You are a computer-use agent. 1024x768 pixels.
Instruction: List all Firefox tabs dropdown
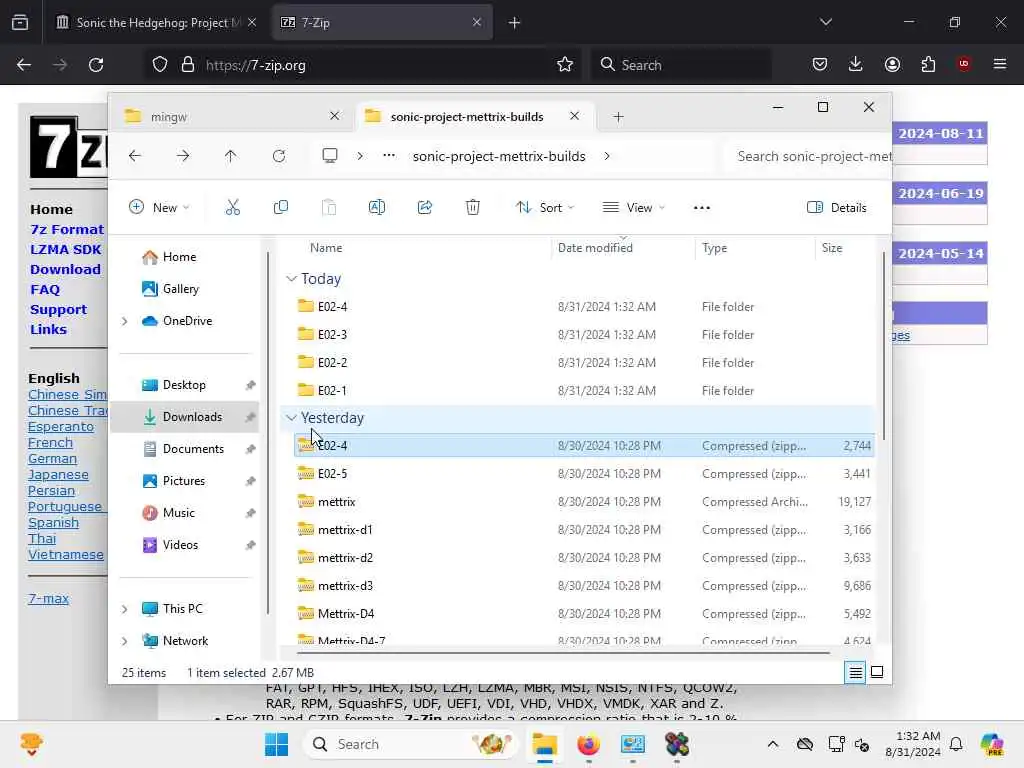point(825,22)
